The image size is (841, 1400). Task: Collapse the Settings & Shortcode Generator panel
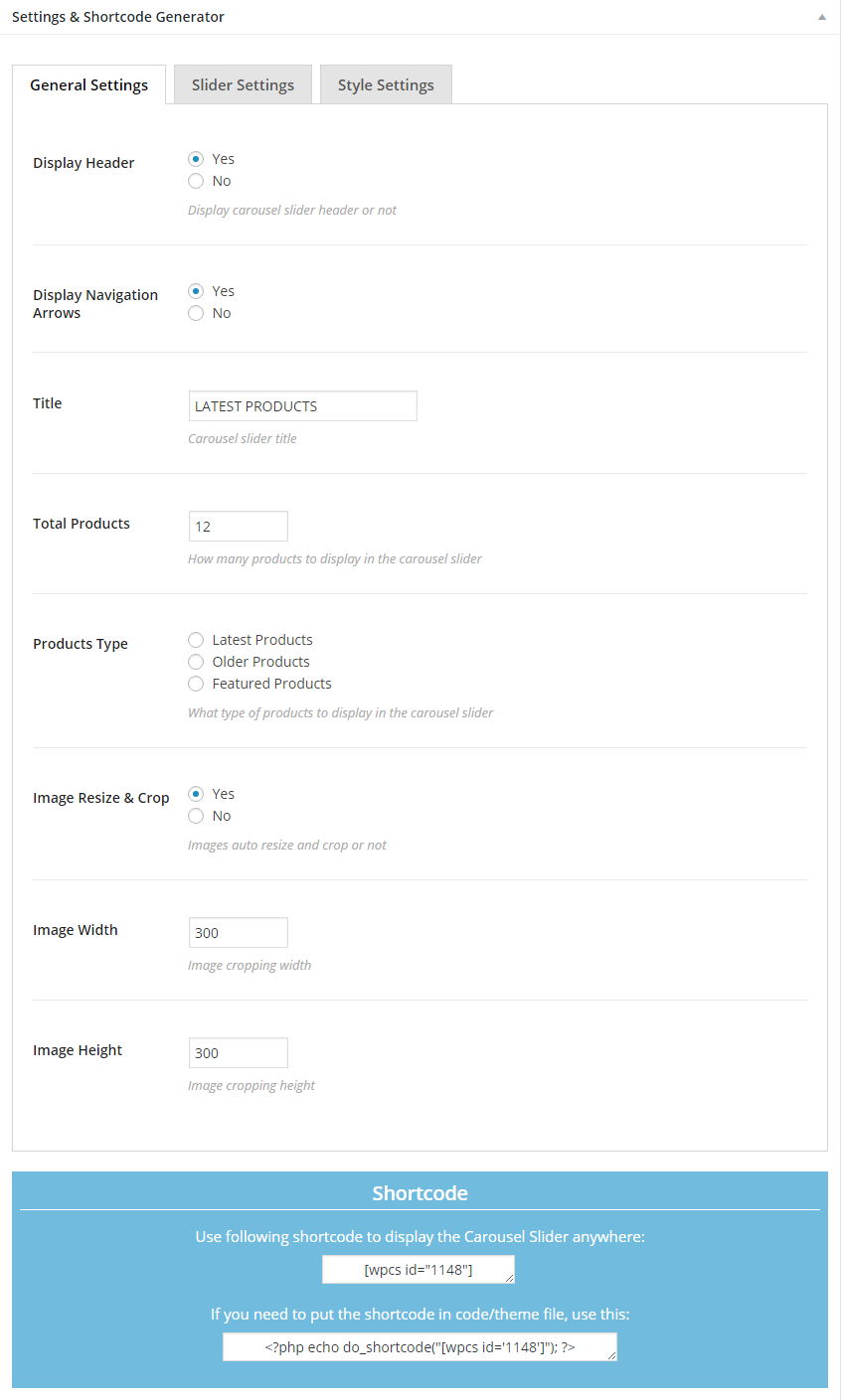821,17
